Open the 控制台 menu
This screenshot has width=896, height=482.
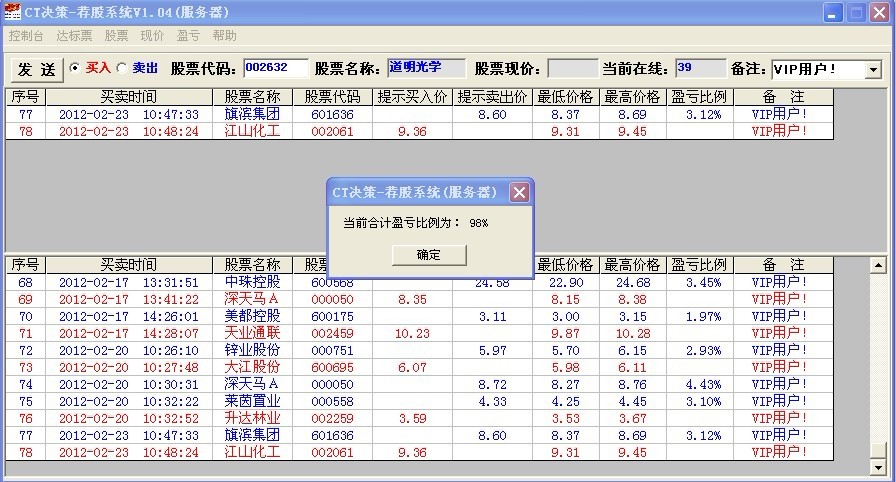pos(26,36)
